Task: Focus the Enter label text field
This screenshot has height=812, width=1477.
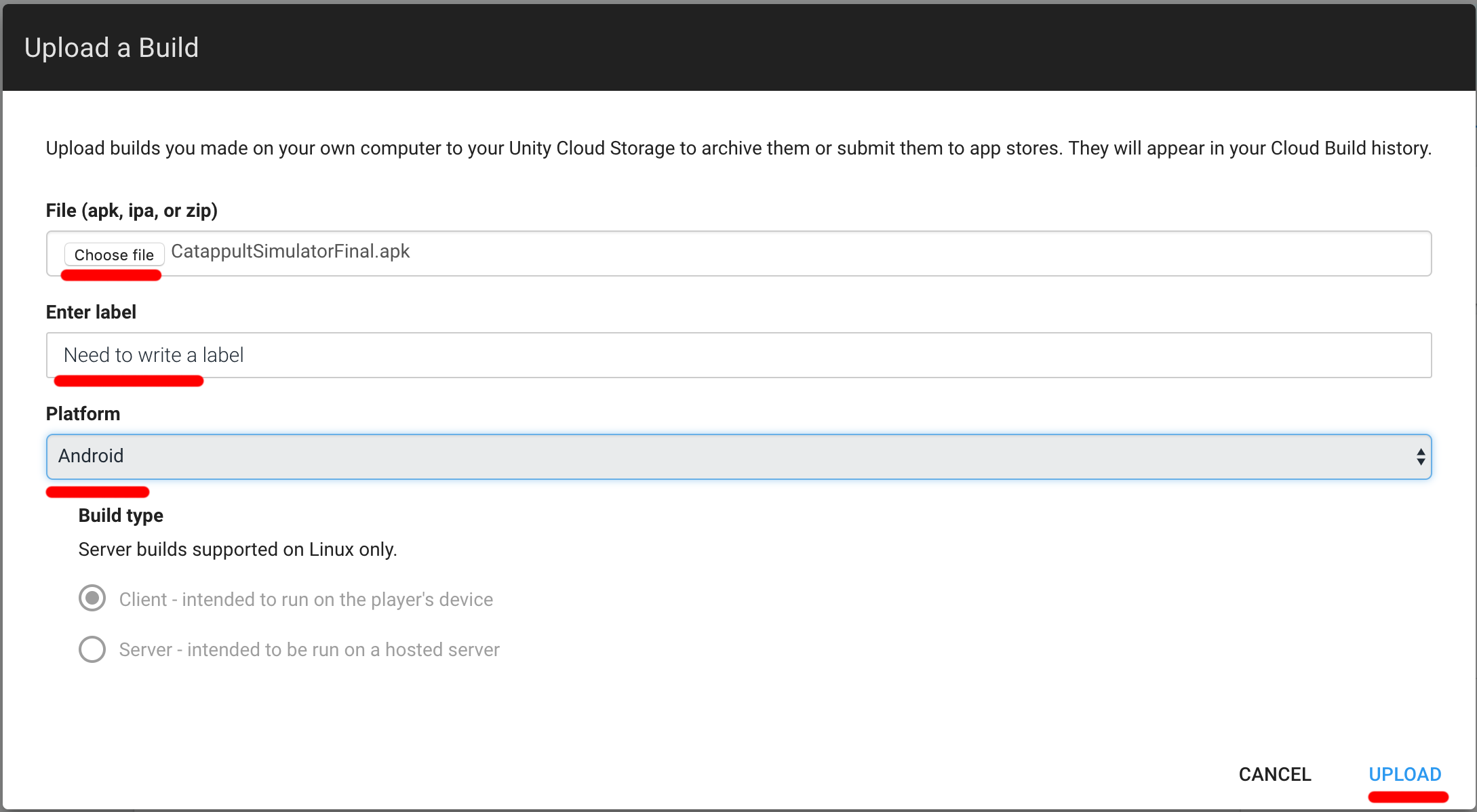Action: [x=738, y=355]
